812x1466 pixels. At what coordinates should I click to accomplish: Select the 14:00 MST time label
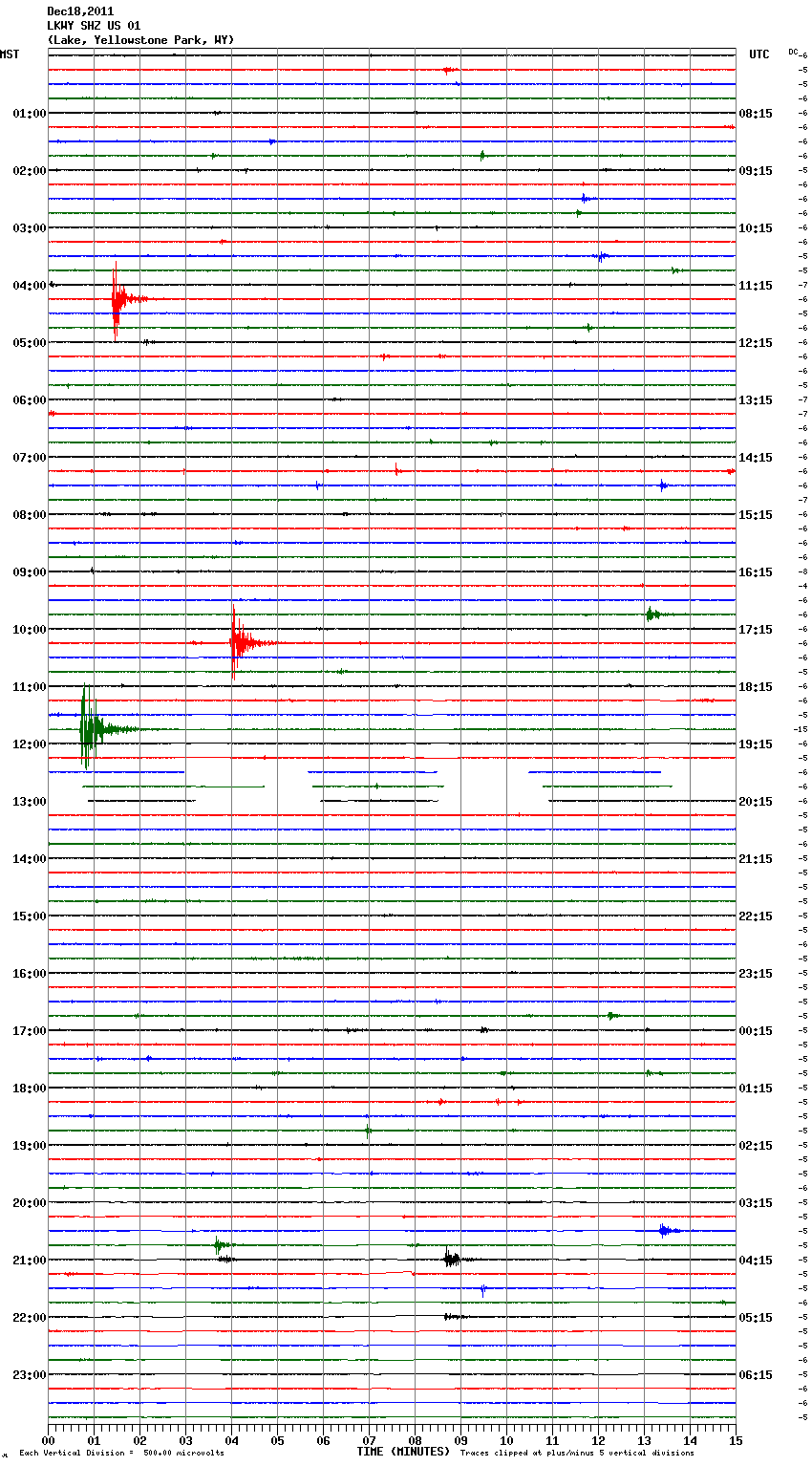coord(29,859)
